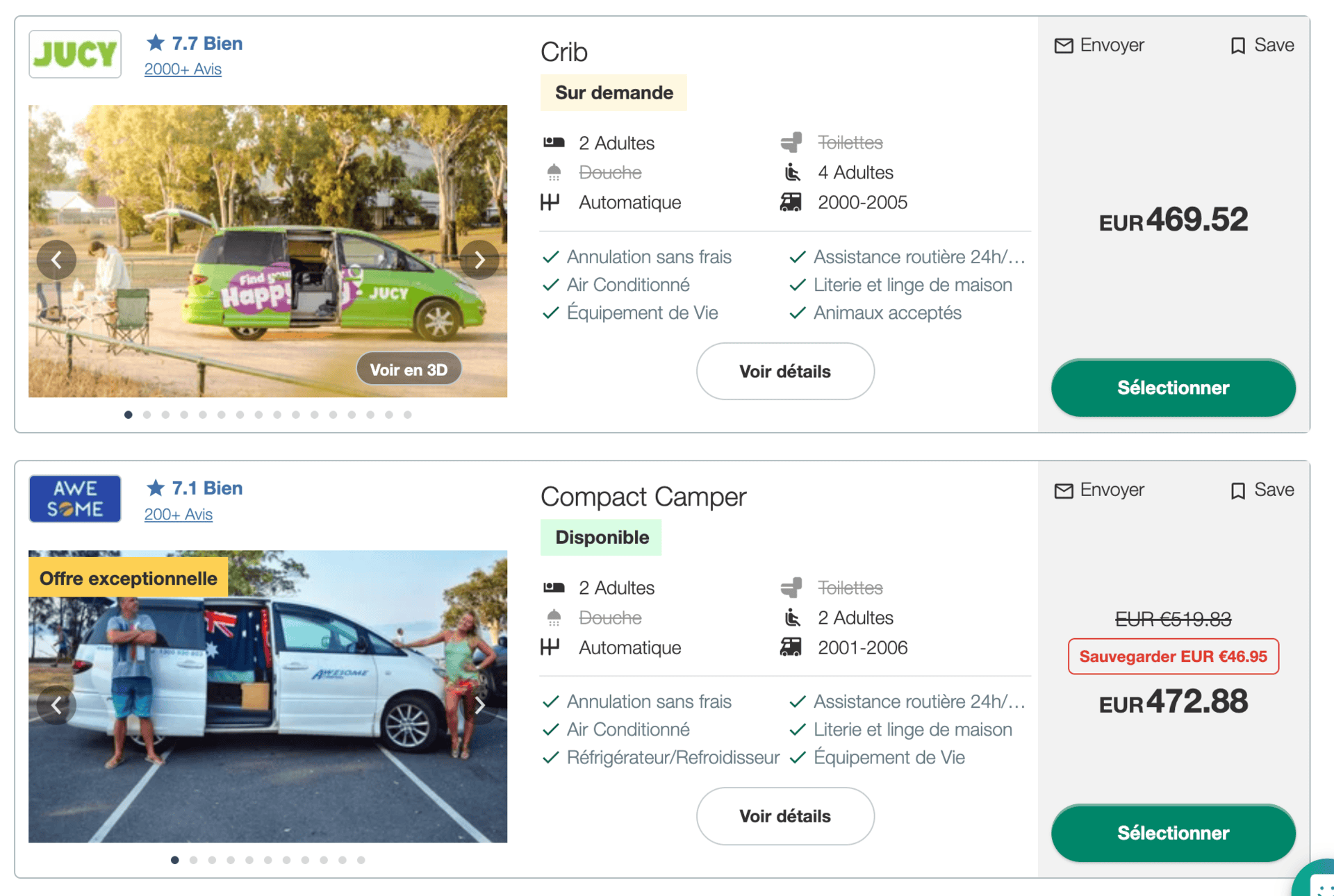
Task: Jump to last dot in Compact Camper carousel
Action: tap(361, 860)
